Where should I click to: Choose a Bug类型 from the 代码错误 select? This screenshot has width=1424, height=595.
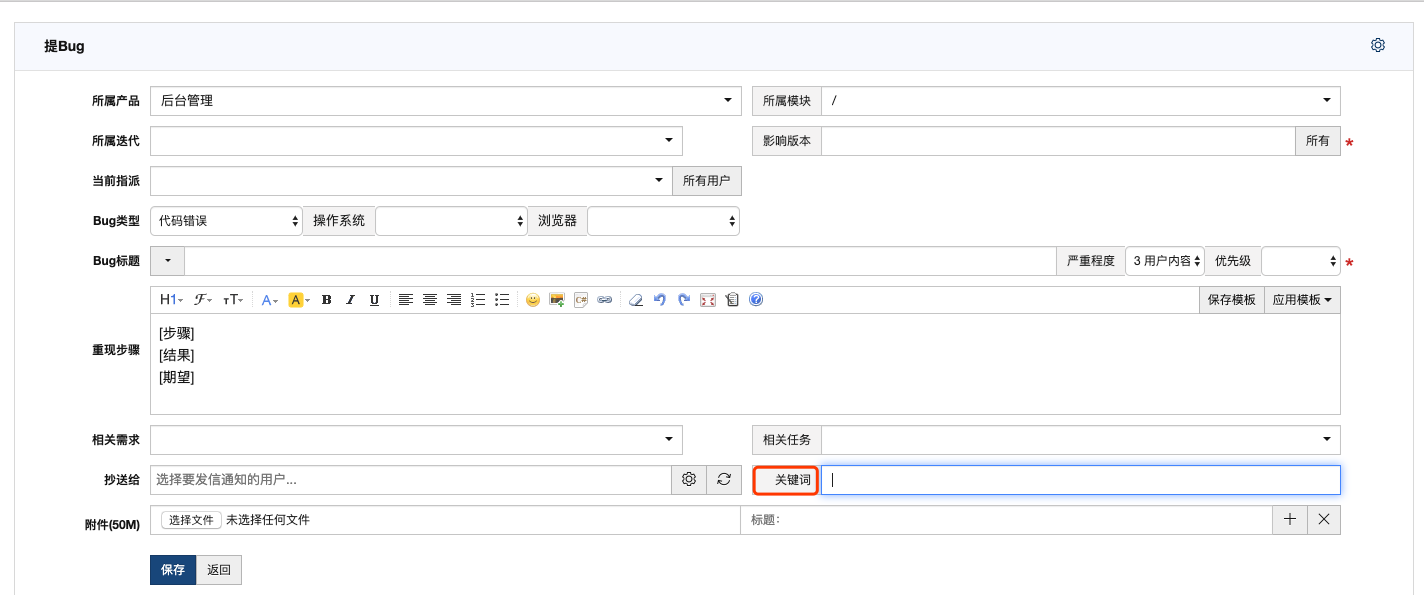click(x=226, y=221)
